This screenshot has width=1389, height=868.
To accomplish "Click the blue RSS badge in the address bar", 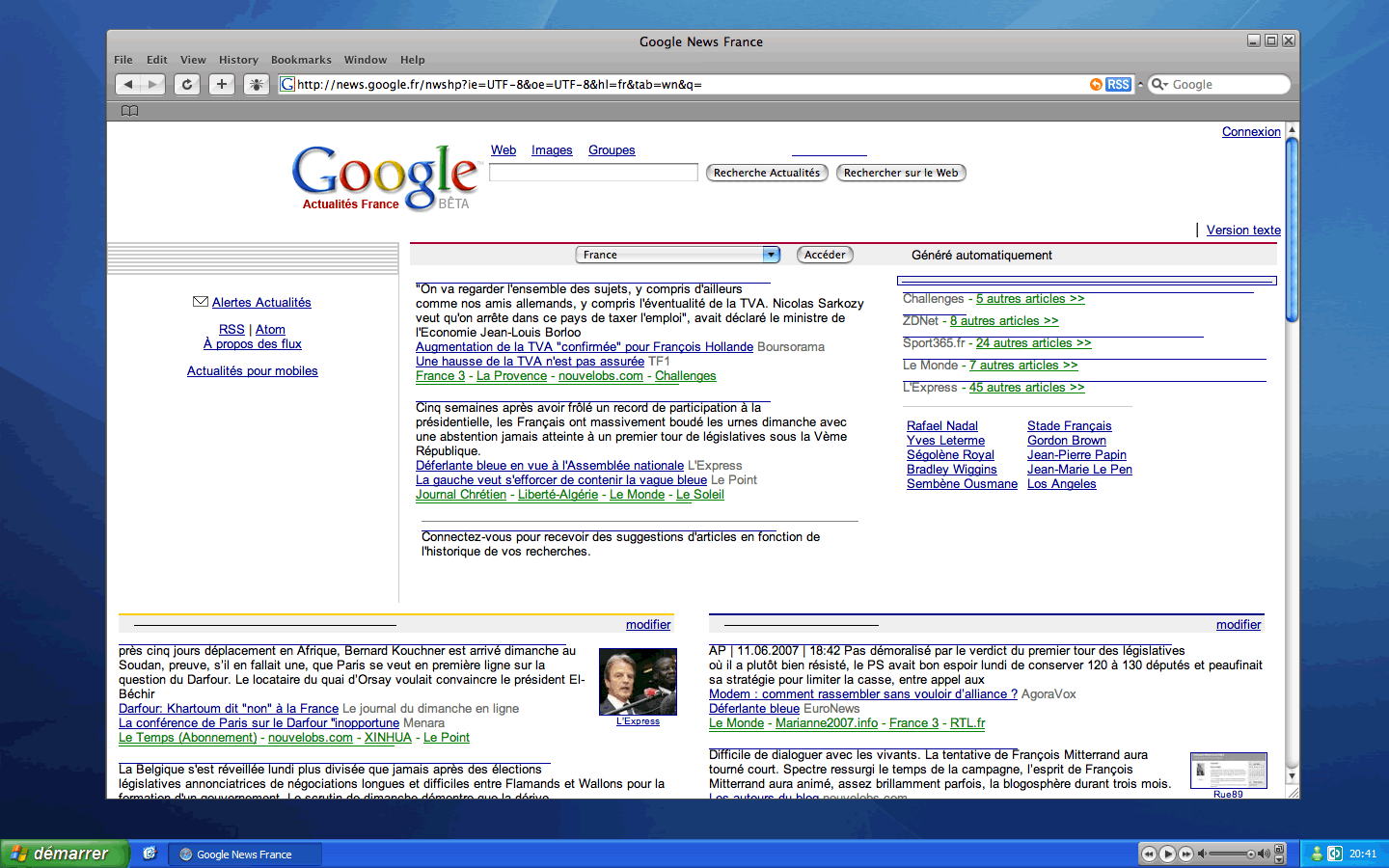I will (x=1118, y=84).
